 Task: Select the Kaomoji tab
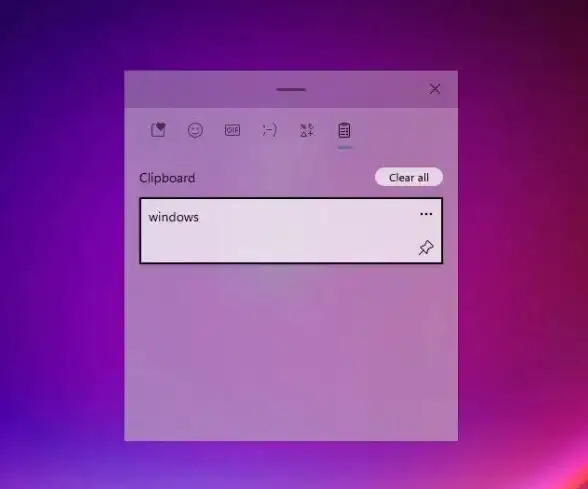pos(269,130)
